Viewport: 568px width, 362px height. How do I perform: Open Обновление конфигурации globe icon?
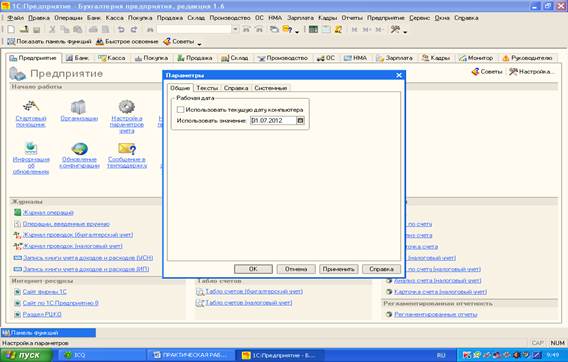[x=79, y=155]
